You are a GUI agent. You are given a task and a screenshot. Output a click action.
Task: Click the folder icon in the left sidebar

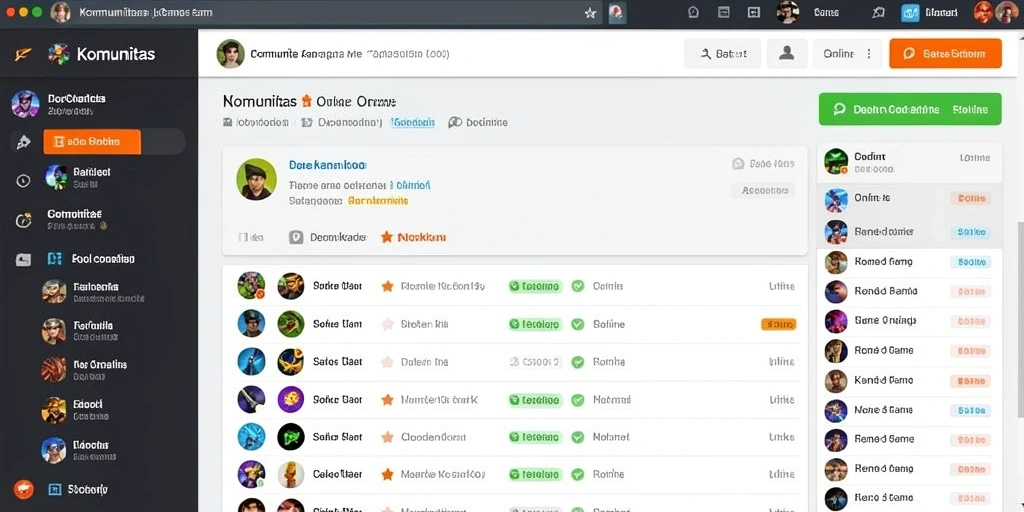click(23, 260)
